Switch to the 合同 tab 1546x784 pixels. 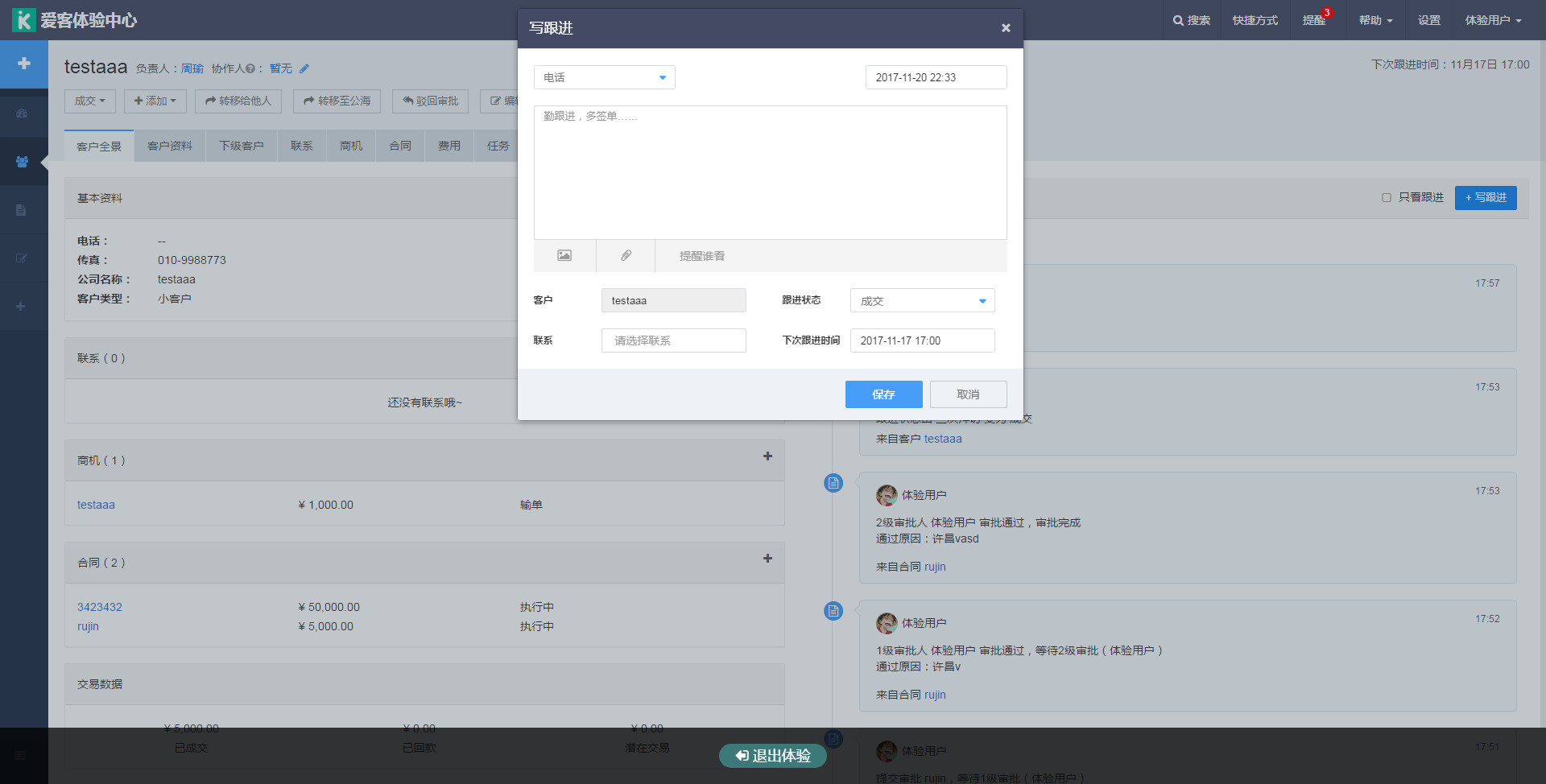point(400,146)
